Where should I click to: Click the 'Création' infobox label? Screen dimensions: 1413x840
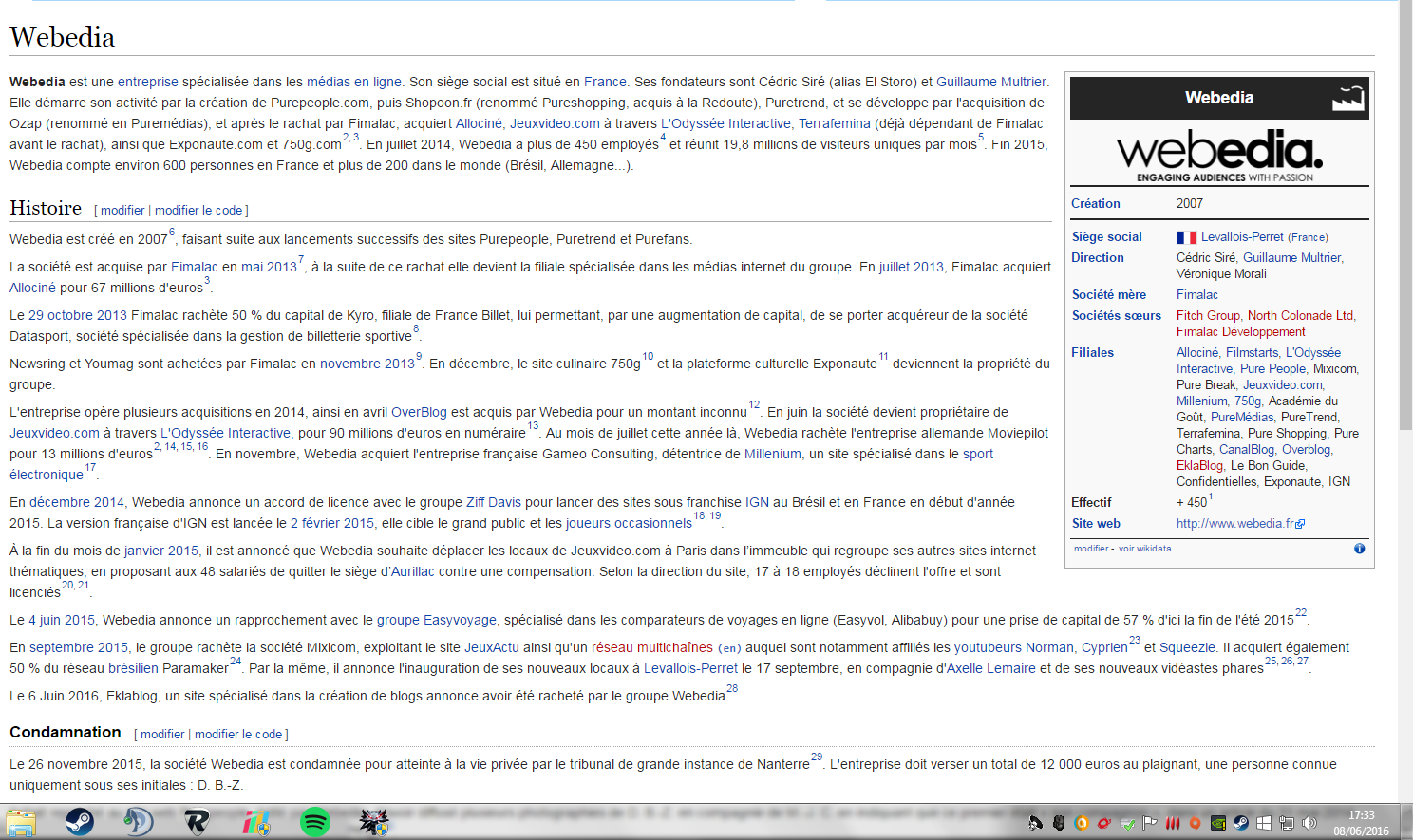click(1096, 203)
